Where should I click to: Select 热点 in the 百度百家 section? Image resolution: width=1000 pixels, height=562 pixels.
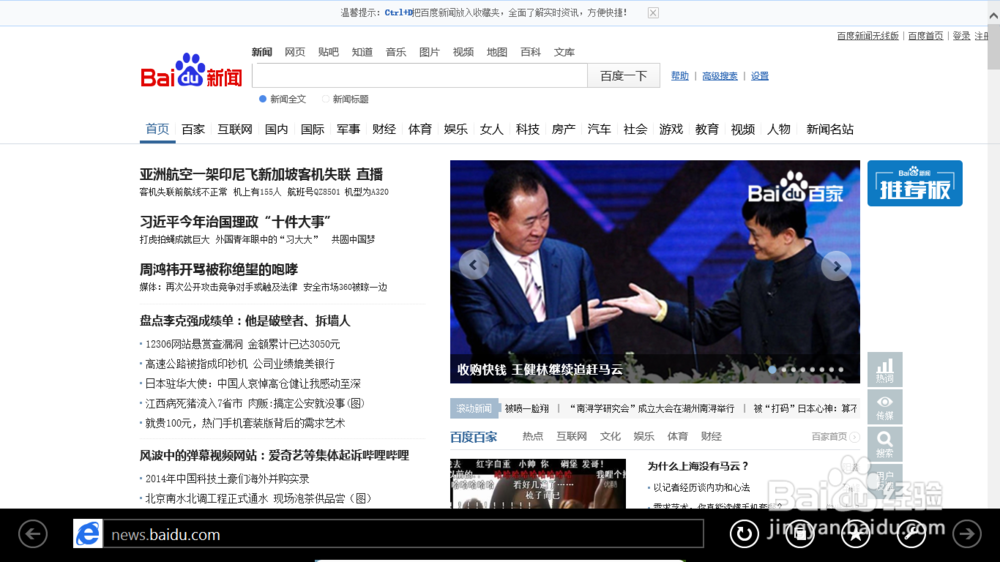(533, 437)
